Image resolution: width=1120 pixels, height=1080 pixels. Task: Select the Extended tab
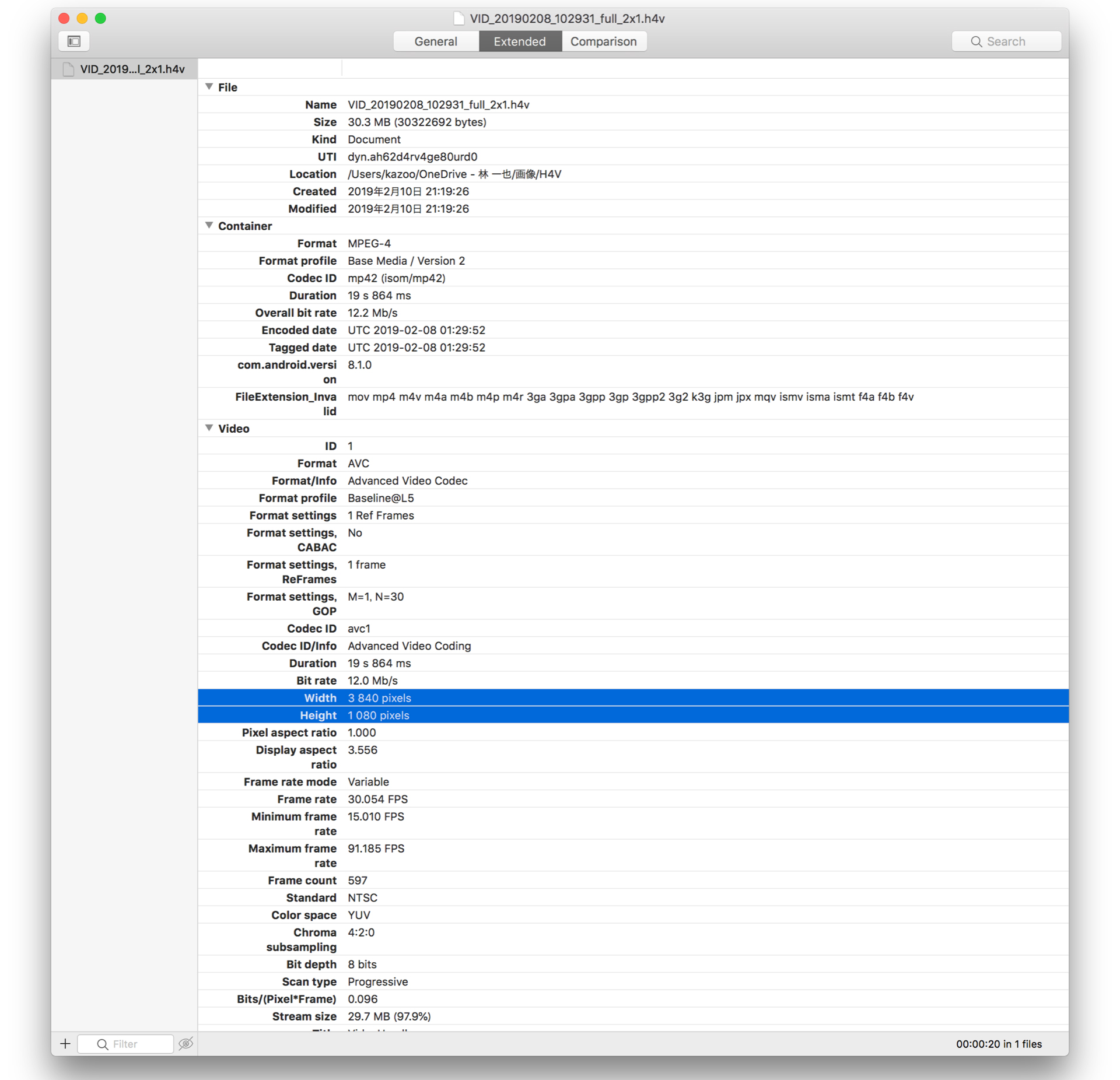click(x=519, y=41)
